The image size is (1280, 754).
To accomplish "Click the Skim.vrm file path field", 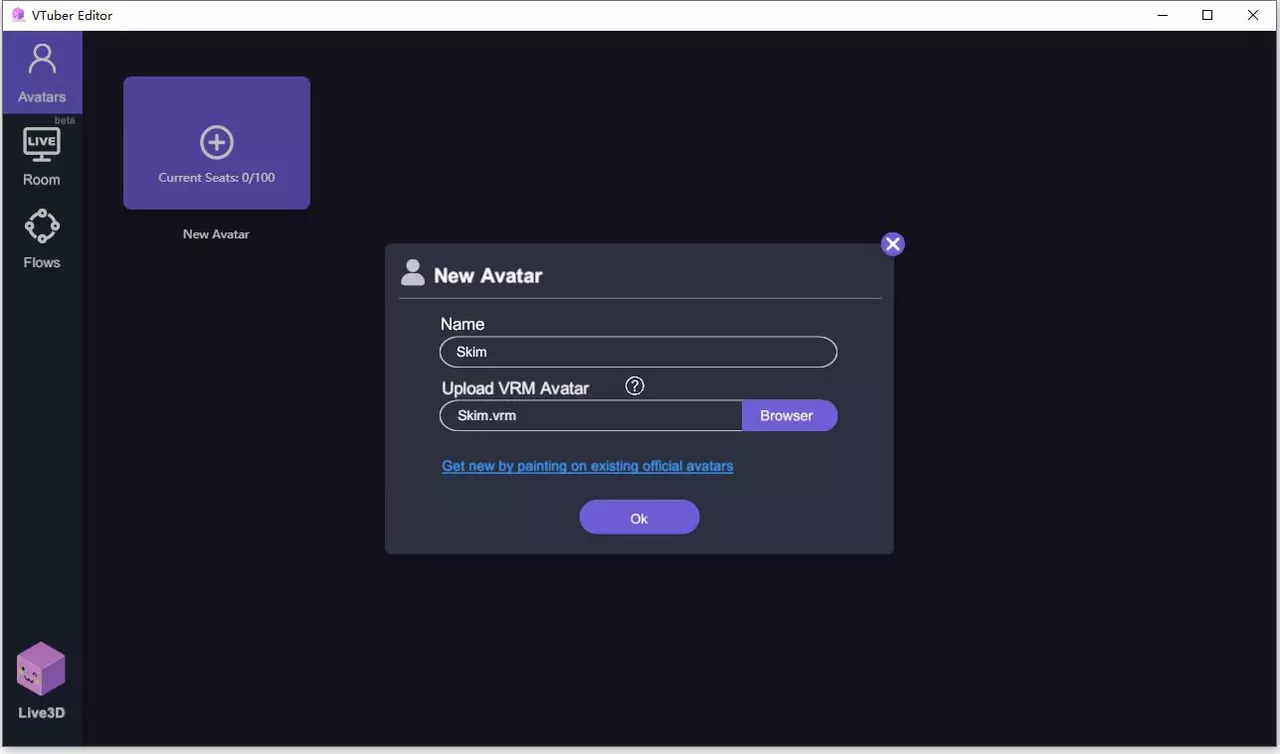I will [591, 416].
